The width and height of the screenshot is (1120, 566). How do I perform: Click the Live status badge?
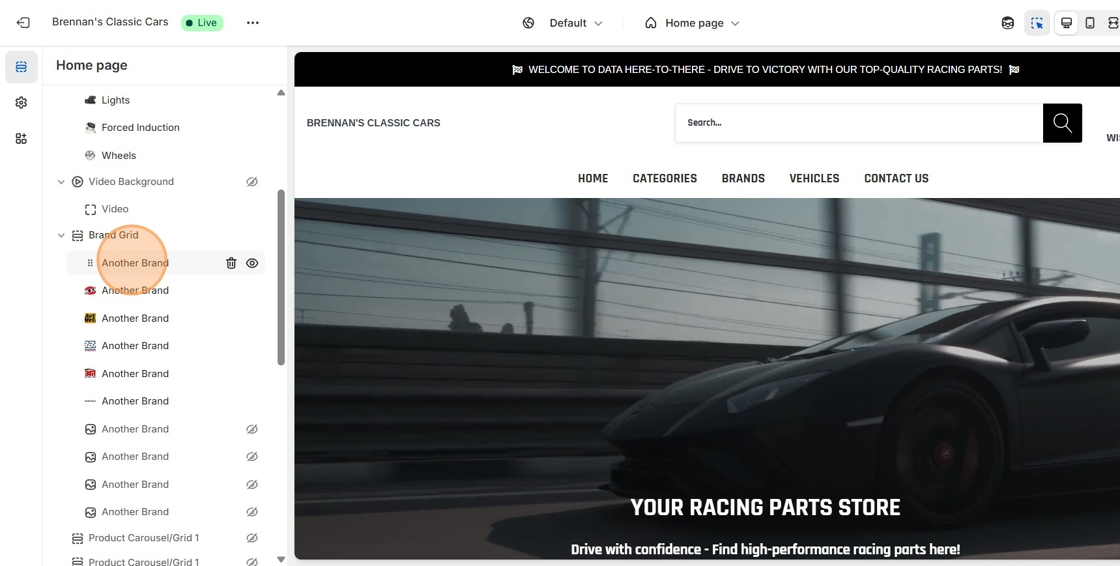(x=202, y=23)
